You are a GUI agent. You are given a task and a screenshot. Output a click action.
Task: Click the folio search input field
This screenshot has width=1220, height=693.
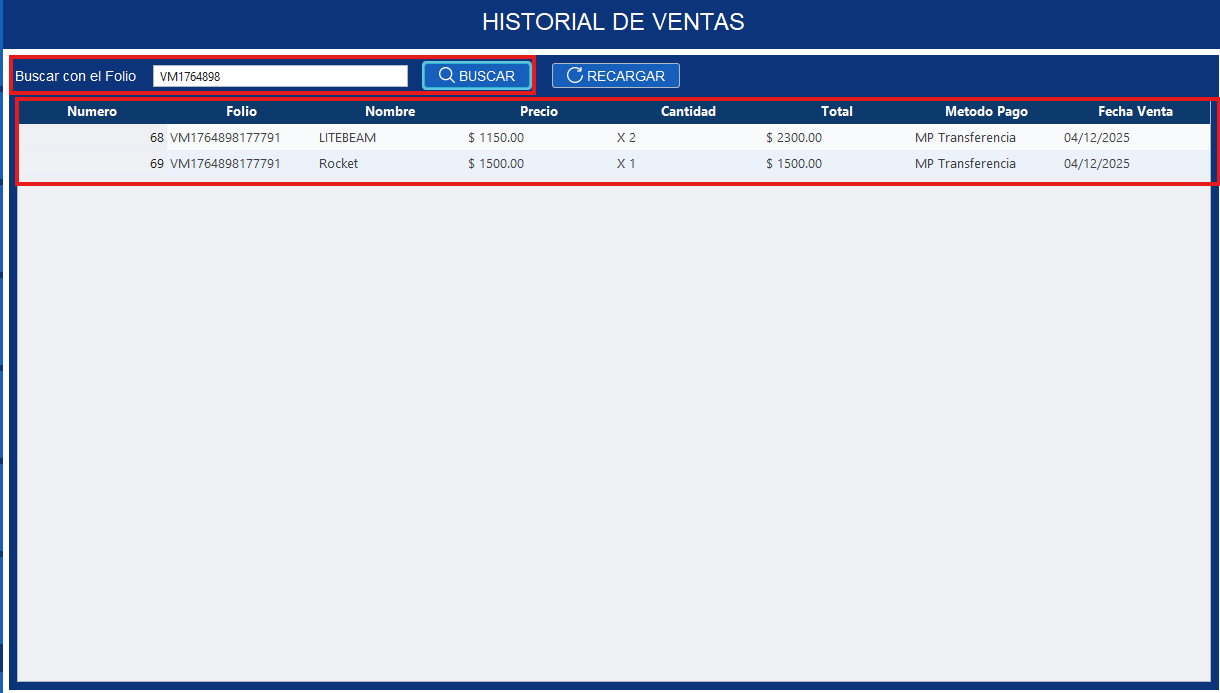tap(280, 75)
